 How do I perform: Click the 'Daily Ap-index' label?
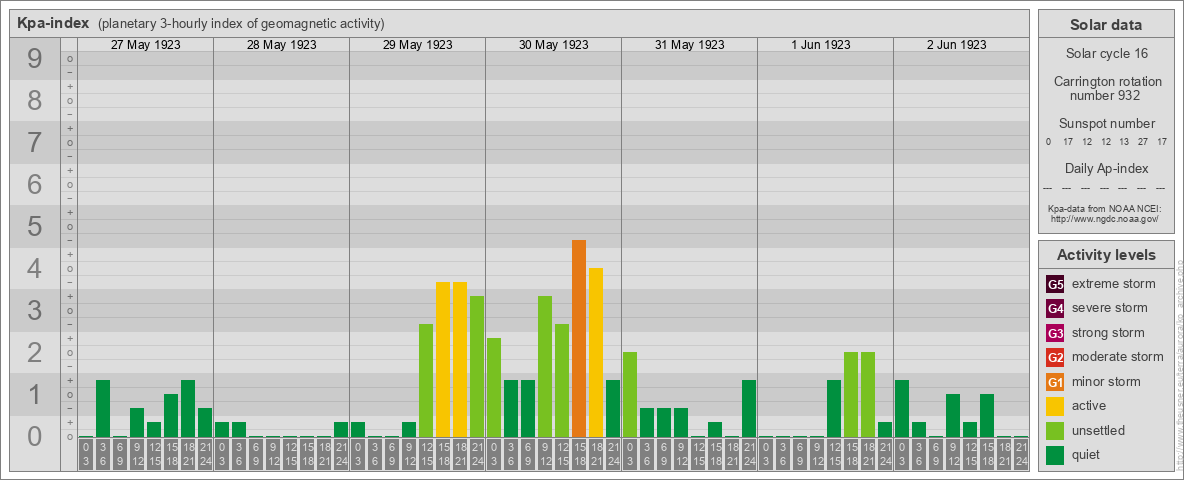pos(1106,168)
